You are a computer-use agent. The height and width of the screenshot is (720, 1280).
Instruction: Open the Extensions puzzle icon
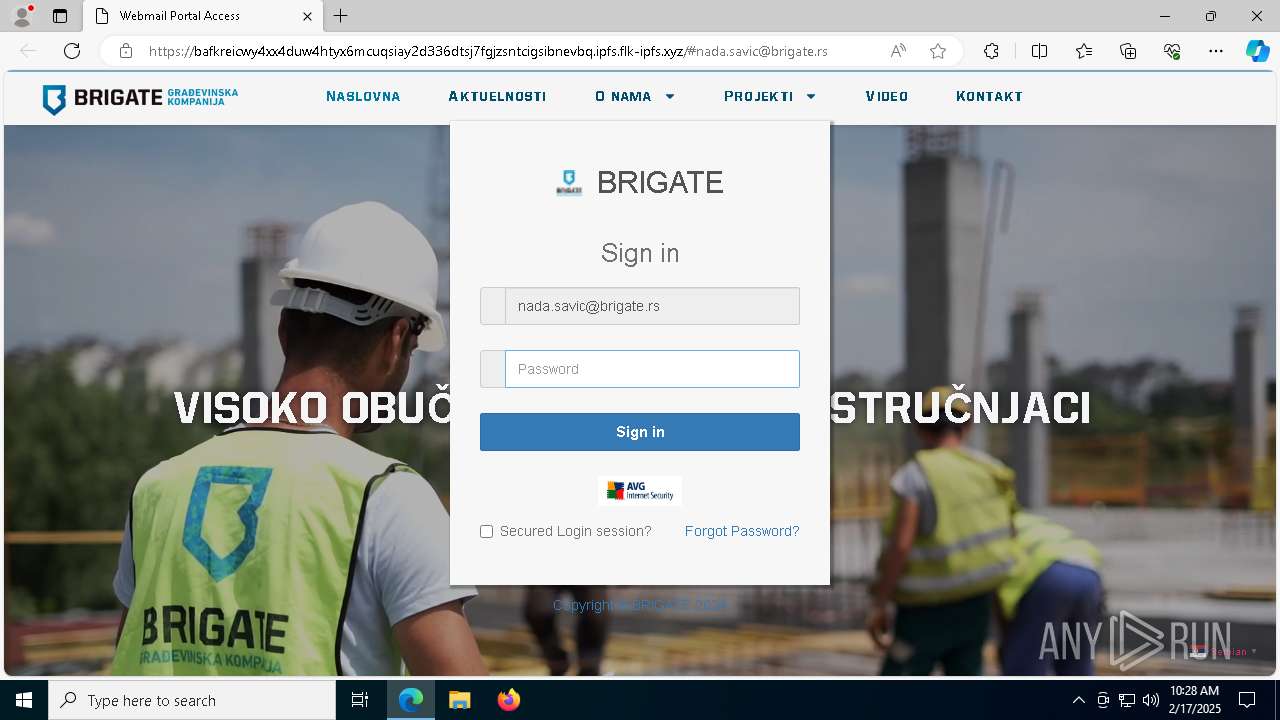(x=991, y=51)
